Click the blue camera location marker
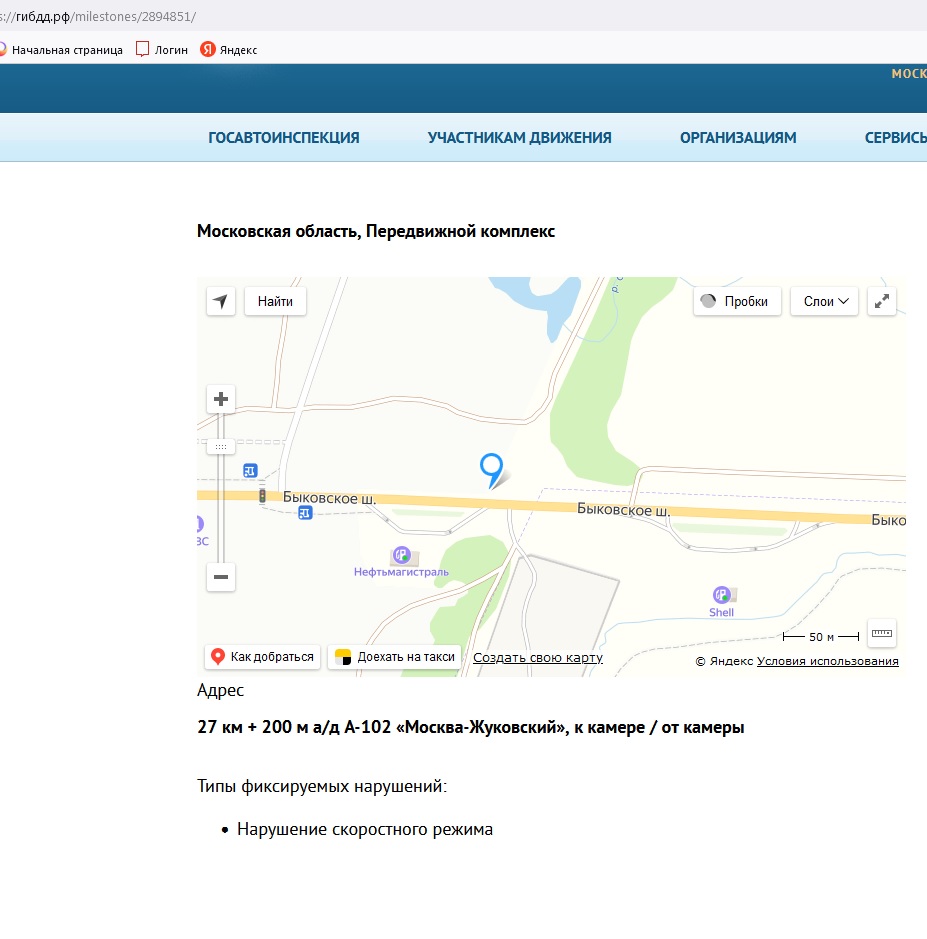Screen dimensions: 927x939 coord(491,468)
